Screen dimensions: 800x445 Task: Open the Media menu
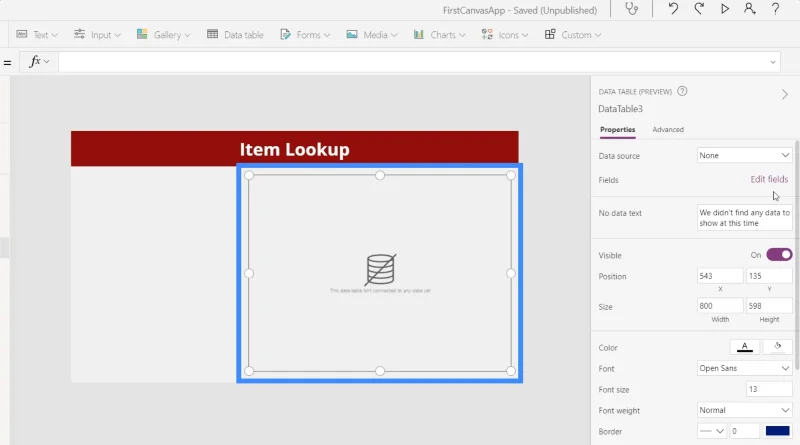[x=371, y=35]
